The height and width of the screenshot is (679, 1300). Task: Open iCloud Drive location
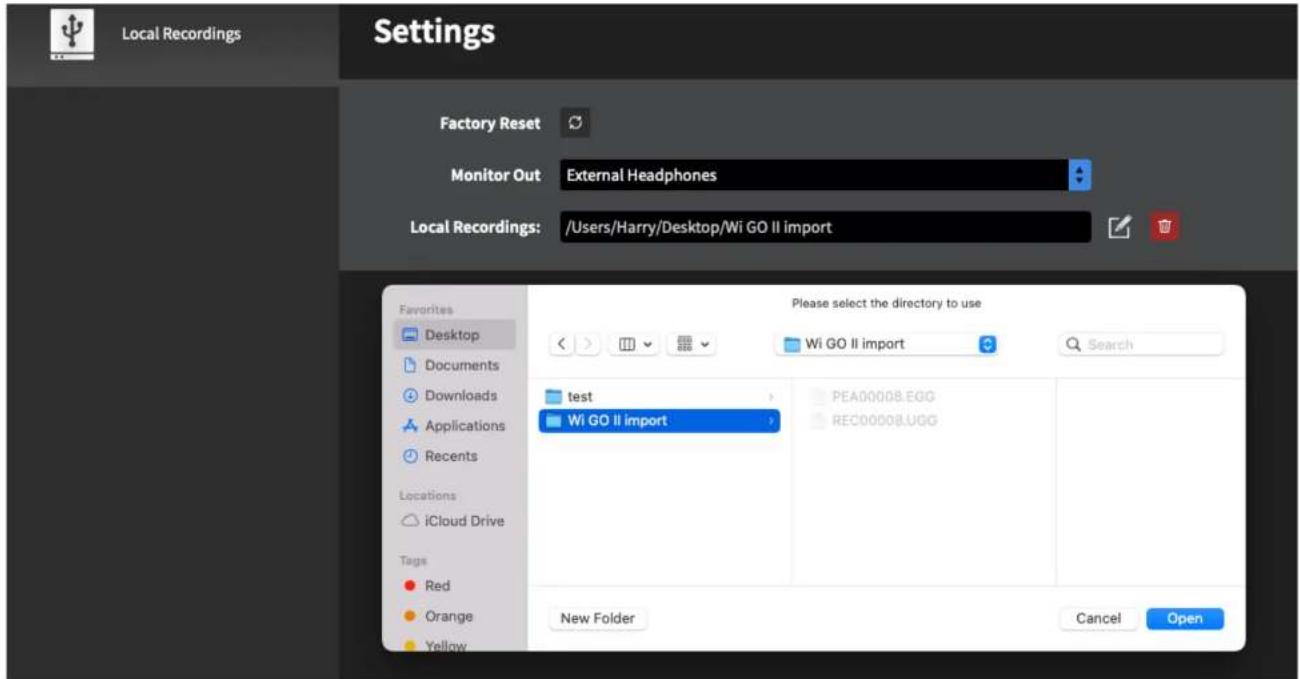(455, 521)
